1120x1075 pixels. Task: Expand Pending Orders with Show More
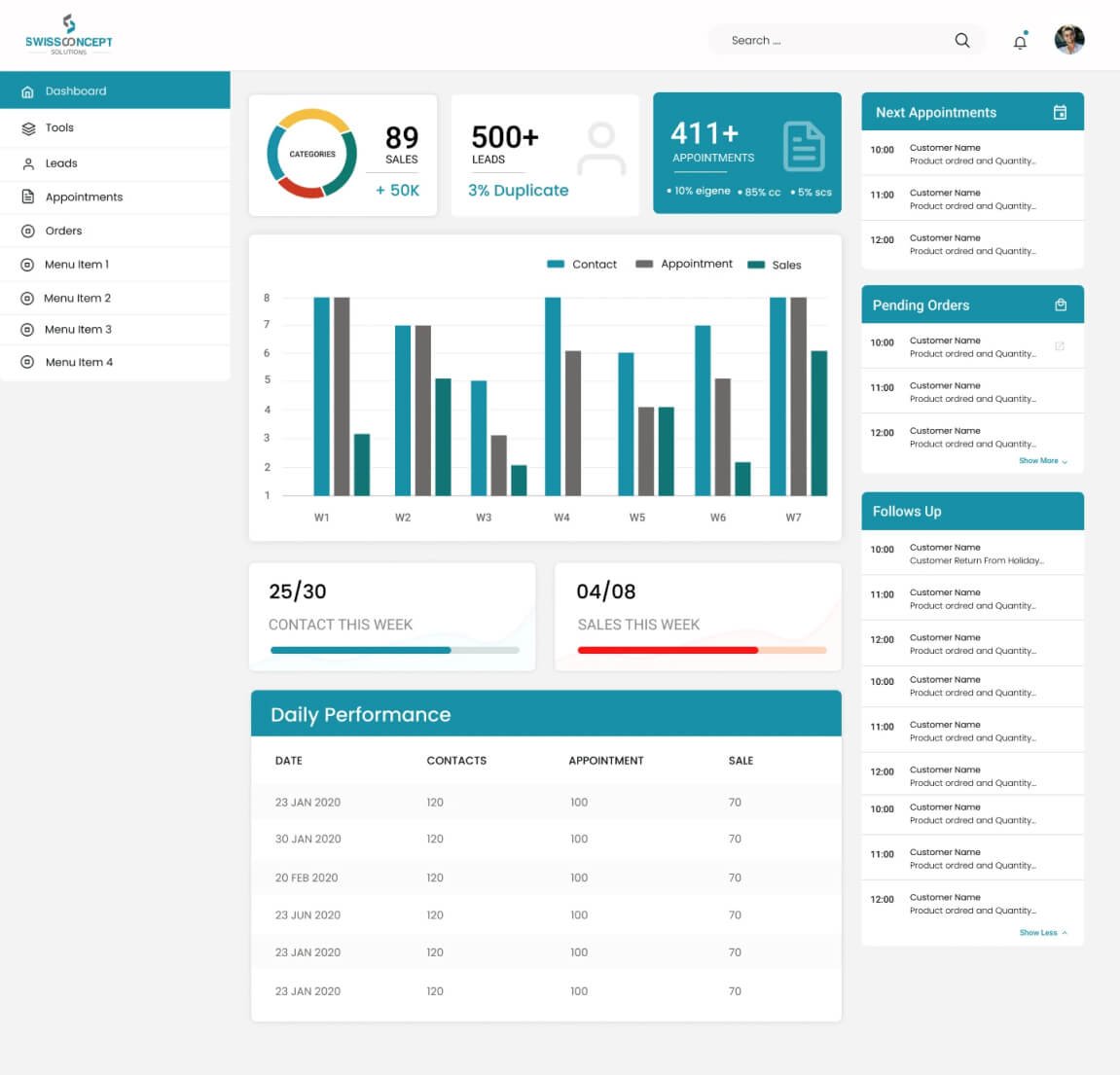pyautogui.click(x=1042, y=461)
